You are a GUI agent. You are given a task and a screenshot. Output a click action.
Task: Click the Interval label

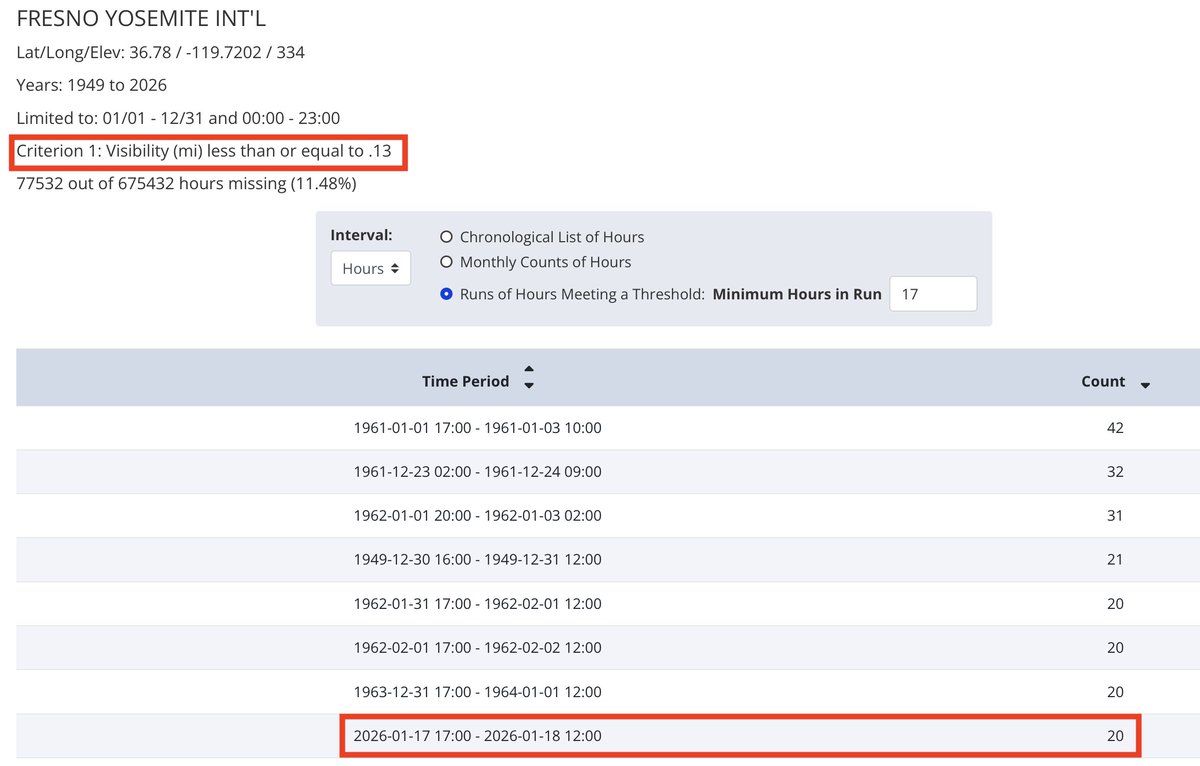[x=361, y=235]
